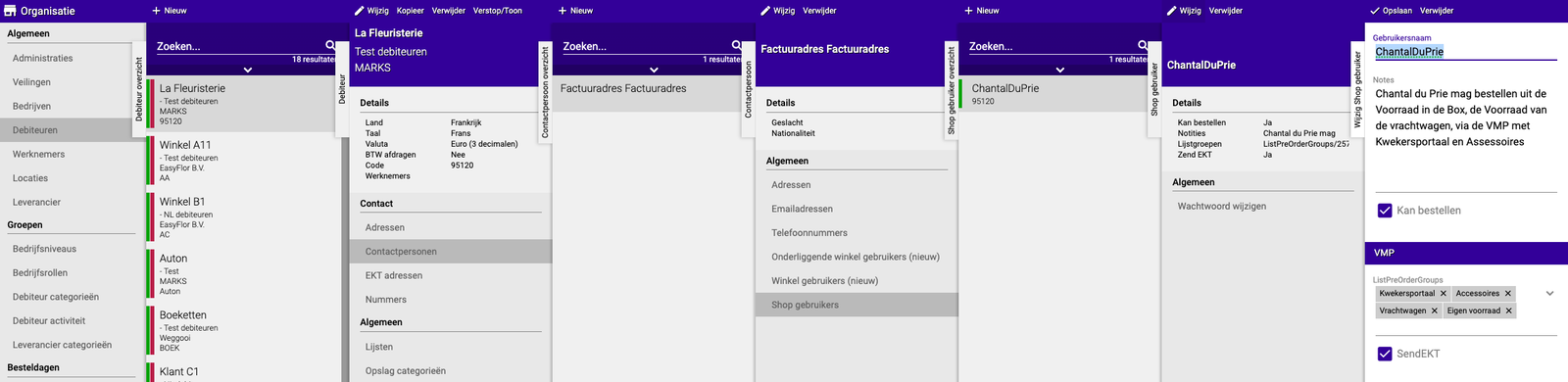Viewport: 1568px width, 382px height.
Task: Select Debiteuren in sidebar
Action: (x=73, y=130)
